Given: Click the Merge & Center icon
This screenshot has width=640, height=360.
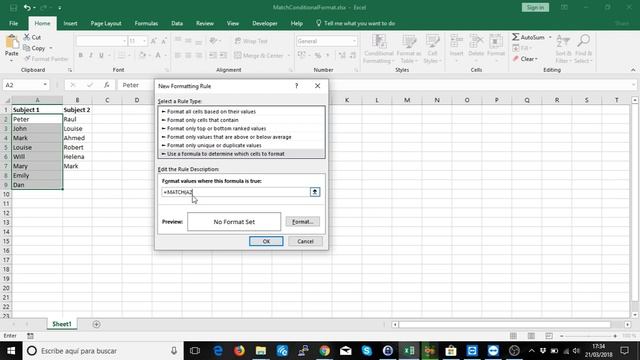Looking at the screenshot, I should click(259, 55).
